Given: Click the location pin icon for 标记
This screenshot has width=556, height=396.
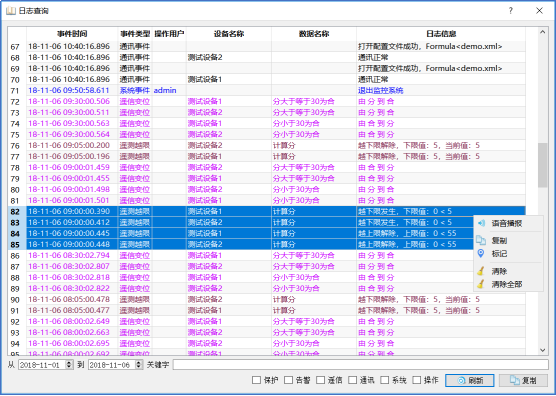Looking at the screenshot, I should click(481, 253).
